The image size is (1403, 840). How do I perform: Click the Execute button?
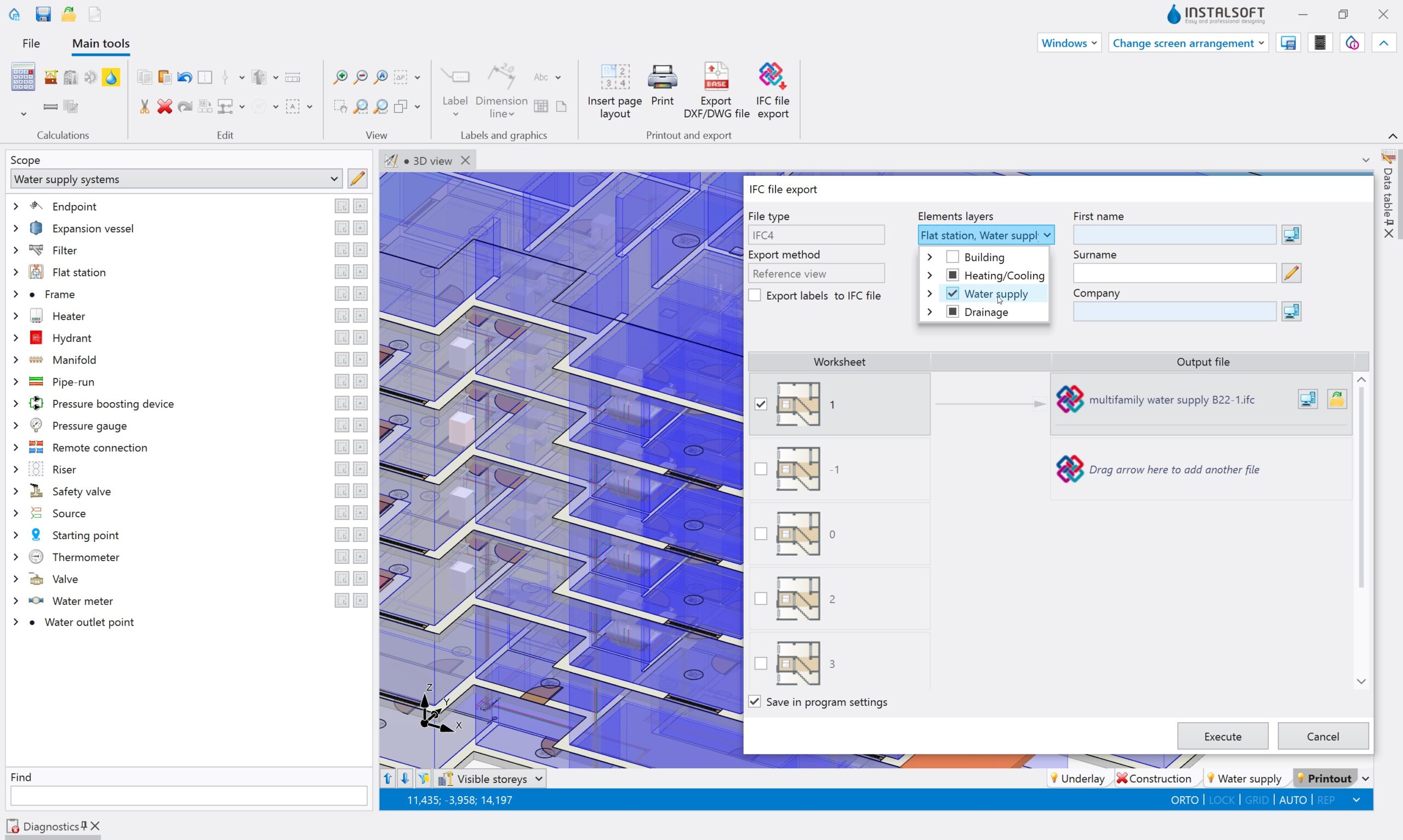pos(1222,736)
